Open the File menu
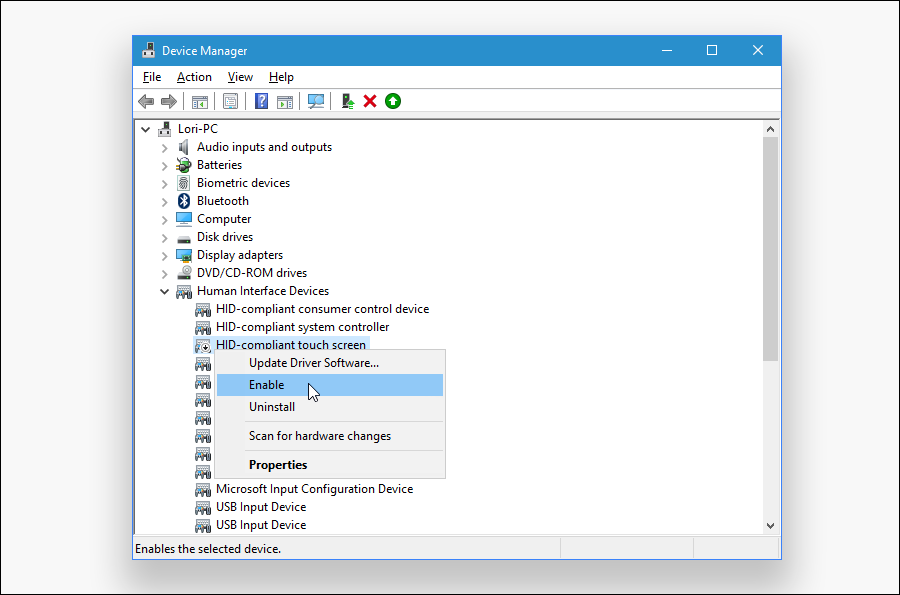Viewport: 900px width, 595px height. tap(152, 77)
